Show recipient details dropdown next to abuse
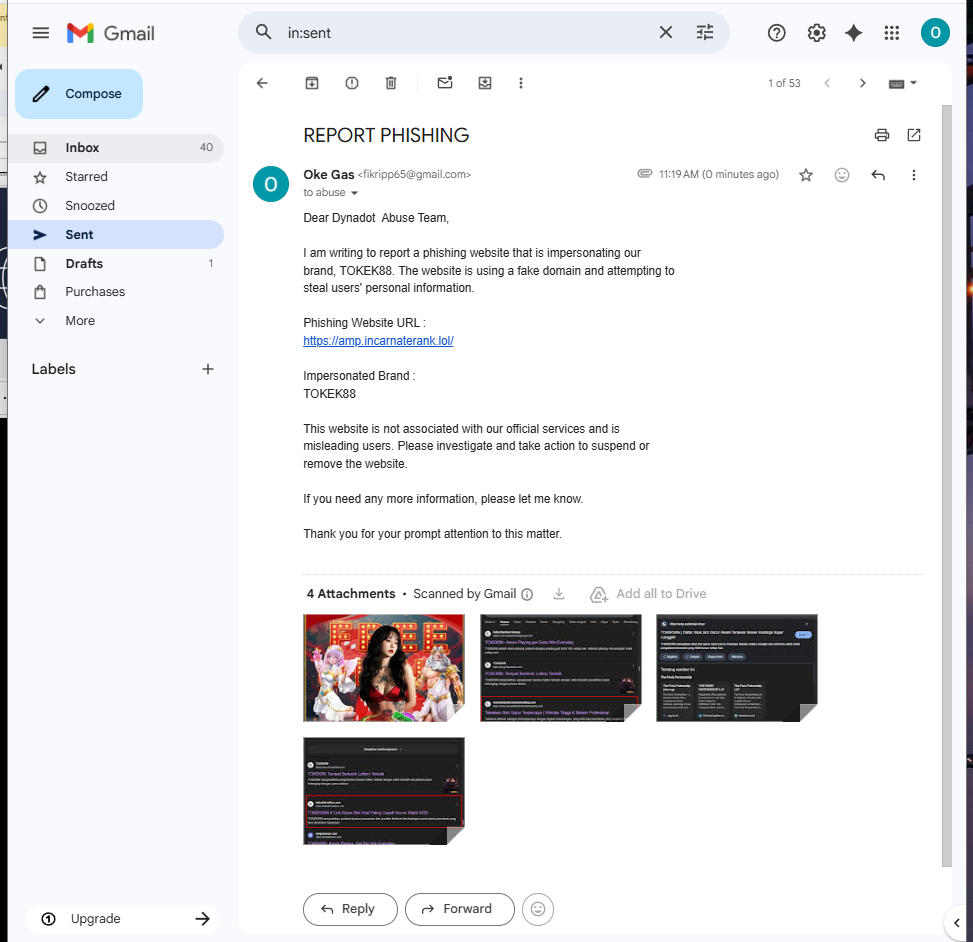This screenshot has width=973, height=942. click(354, 193)
